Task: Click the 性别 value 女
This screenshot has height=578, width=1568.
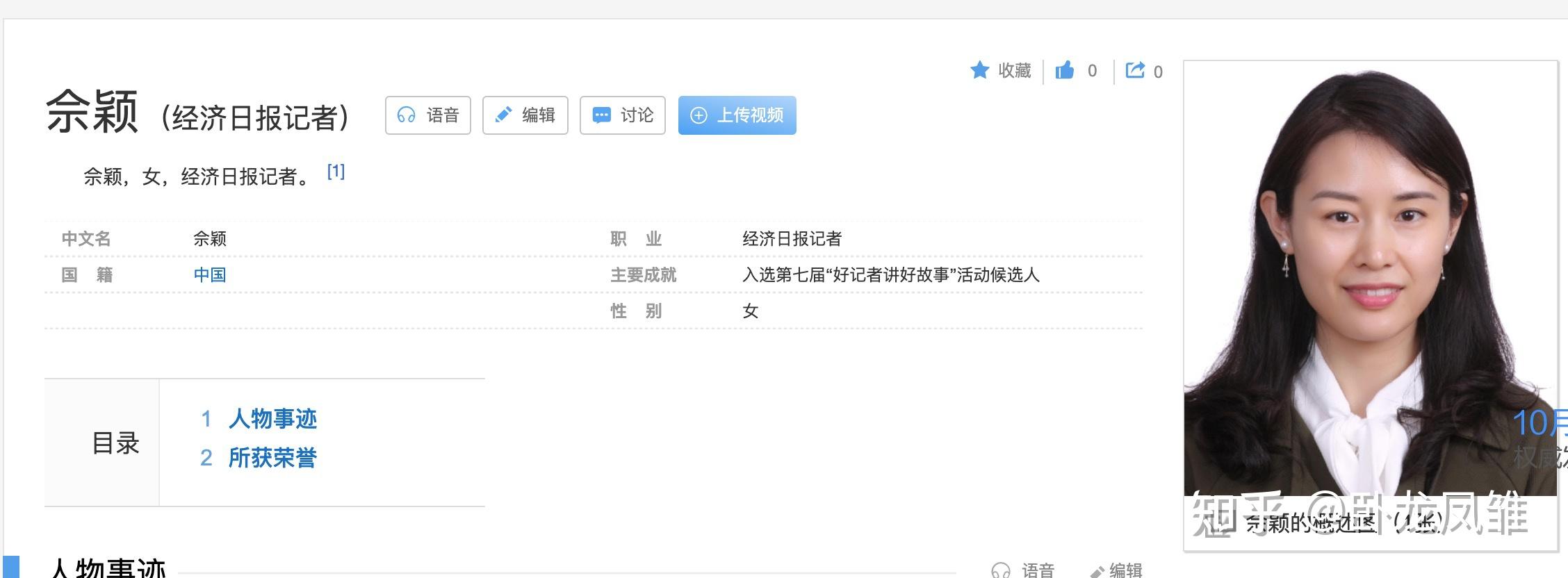Action: (x=751, y=311)
